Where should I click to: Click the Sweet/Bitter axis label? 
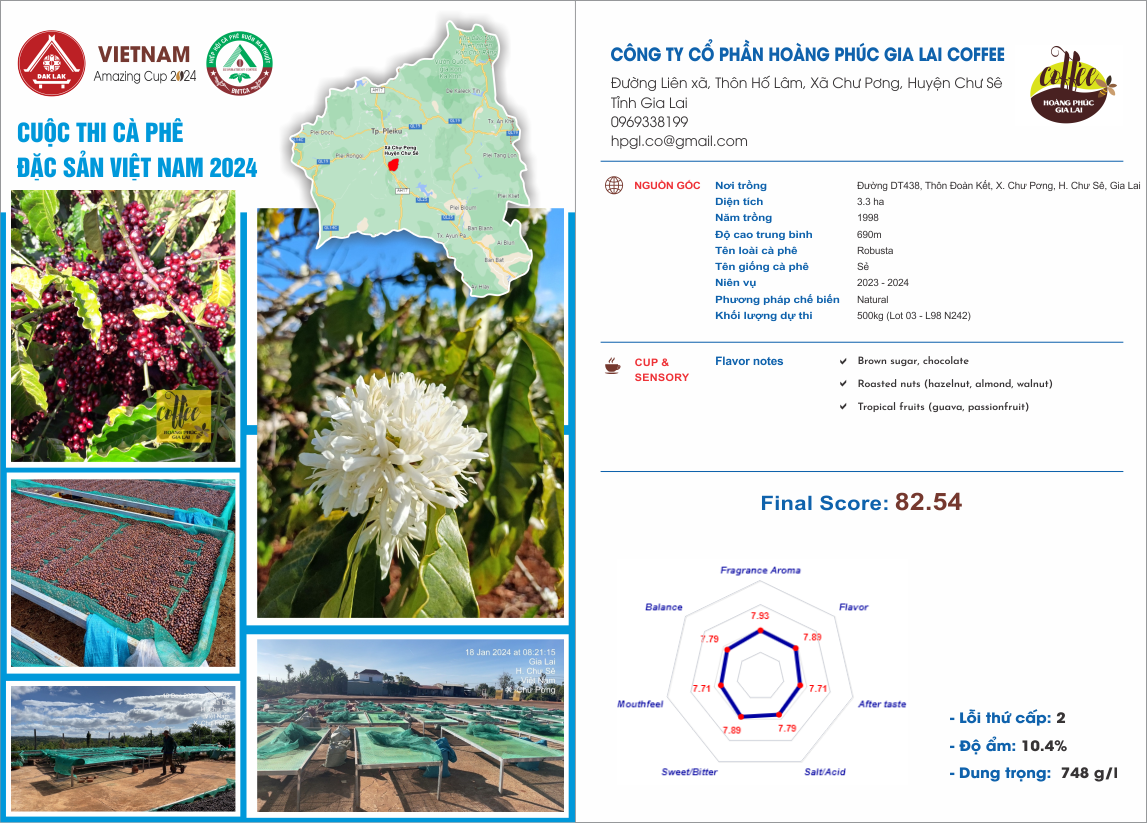689,772
